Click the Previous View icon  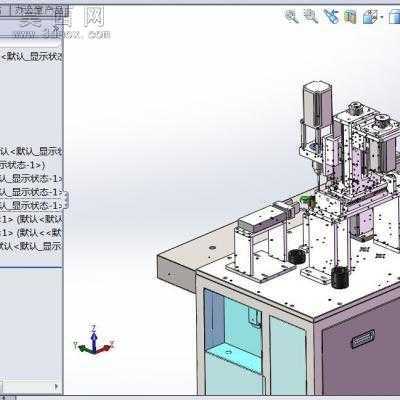tap(331, 16)
